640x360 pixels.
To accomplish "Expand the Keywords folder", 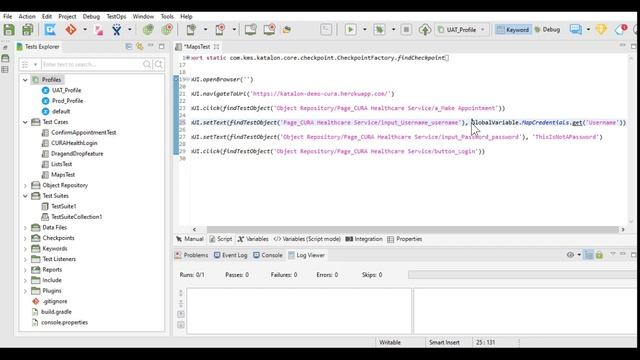I will pos(25,249).
